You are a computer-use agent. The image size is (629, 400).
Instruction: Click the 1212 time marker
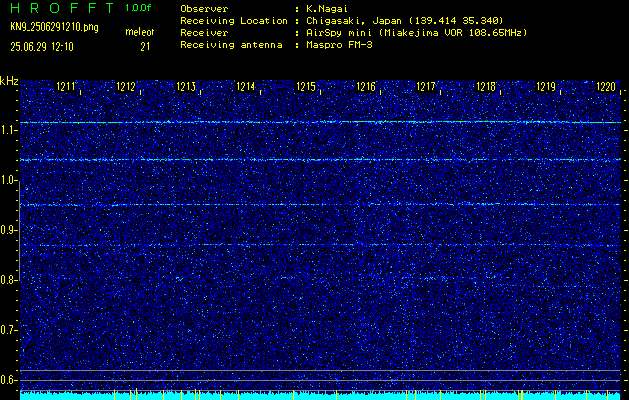(x=126, y=86)
